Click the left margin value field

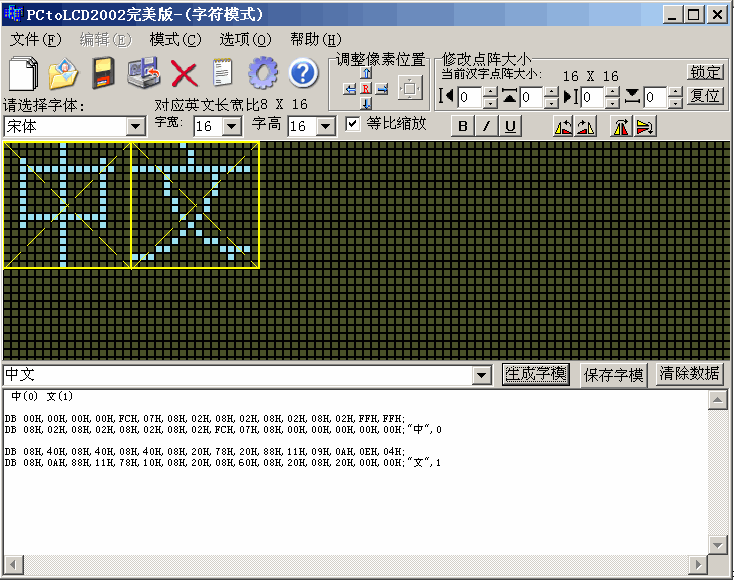tap(470, 97)
